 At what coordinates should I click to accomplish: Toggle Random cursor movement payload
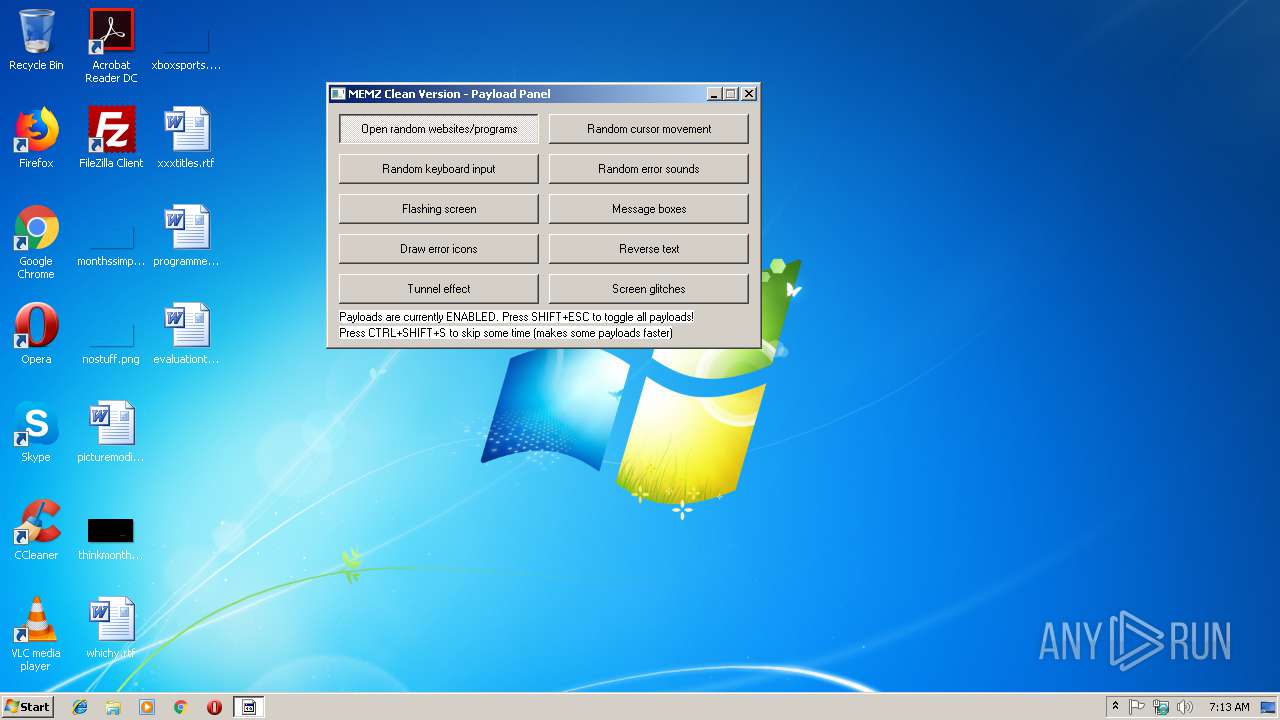coord(649,129)
